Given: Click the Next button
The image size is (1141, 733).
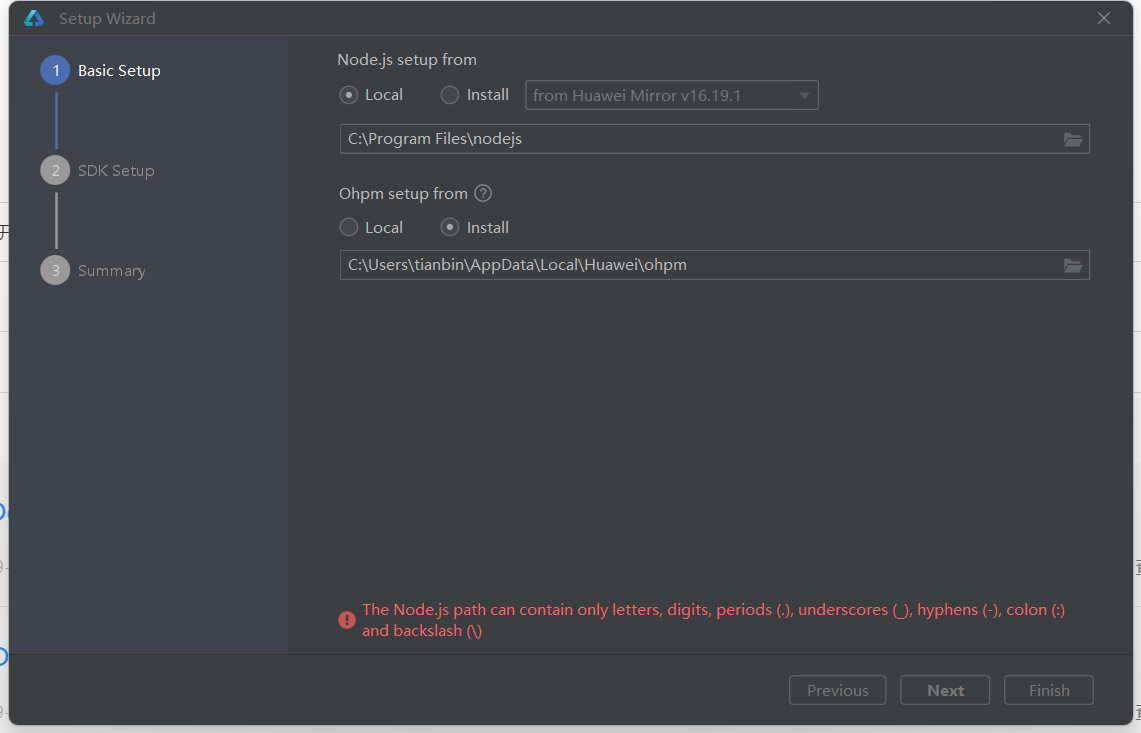Looking at the screenshot, I should point(945,690).
